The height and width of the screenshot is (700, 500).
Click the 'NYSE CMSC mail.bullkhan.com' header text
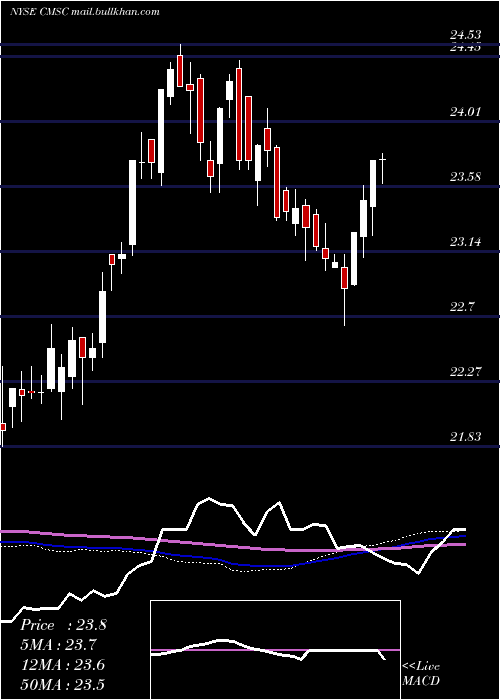tap(85, 12)
